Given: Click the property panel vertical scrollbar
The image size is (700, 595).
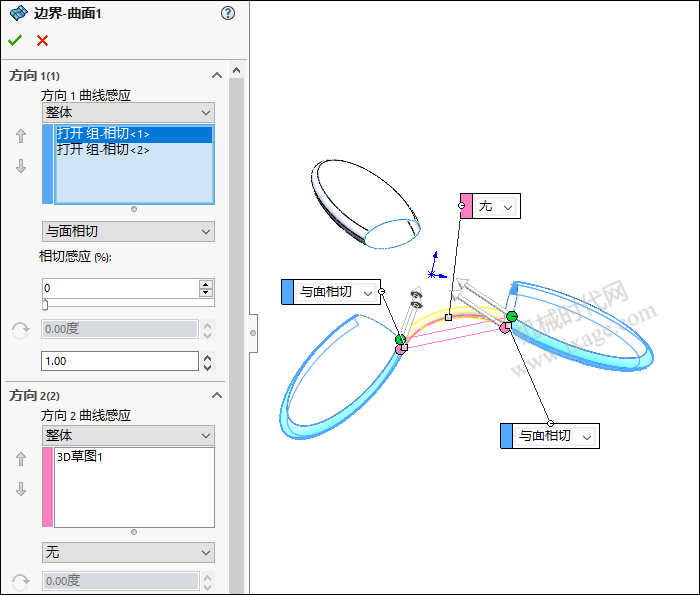Looking at the screenshot, I should [x=237, y=335].
